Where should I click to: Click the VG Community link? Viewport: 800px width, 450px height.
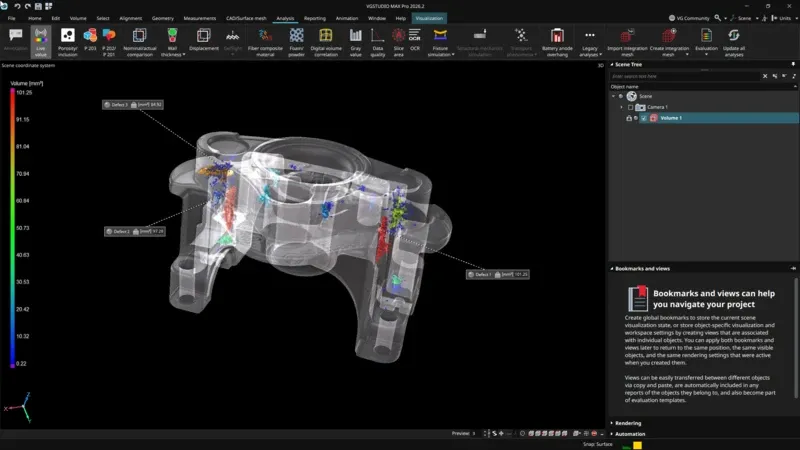(x=689, y=18)
